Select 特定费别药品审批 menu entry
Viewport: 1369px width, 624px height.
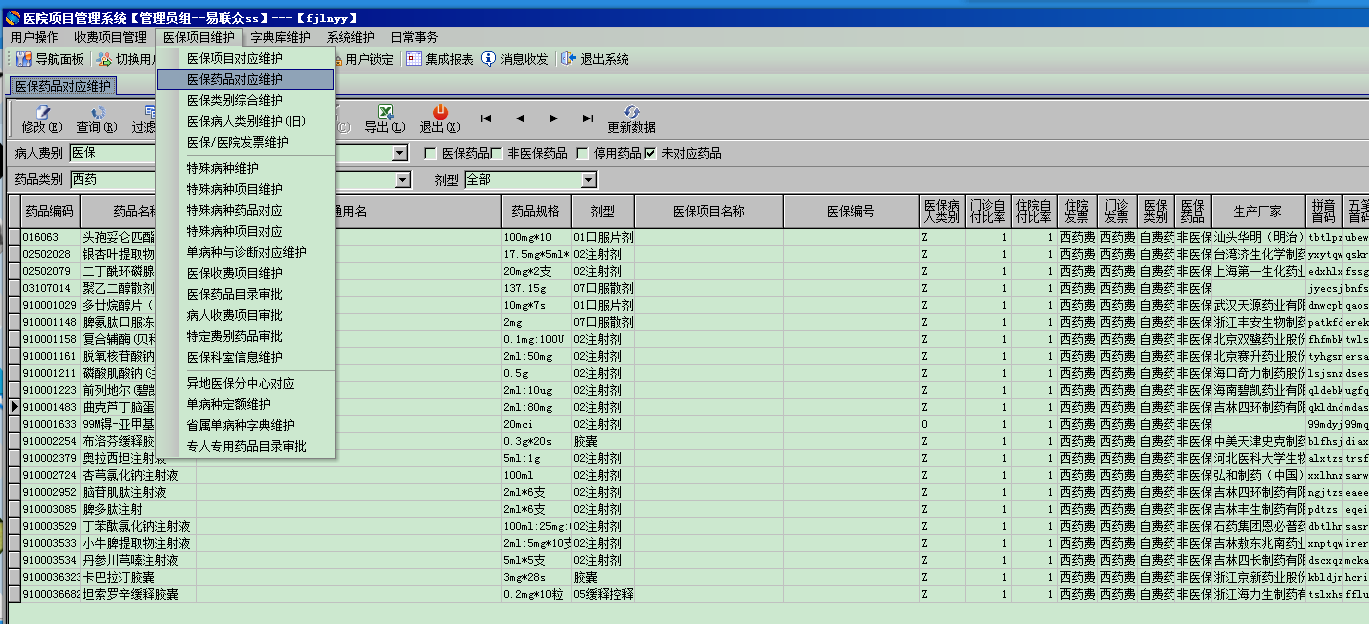[x=246, y=336]
